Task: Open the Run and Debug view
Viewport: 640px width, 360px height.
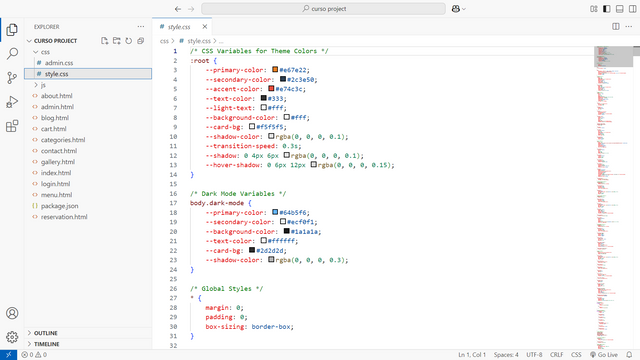Action: tap(12, 102)
